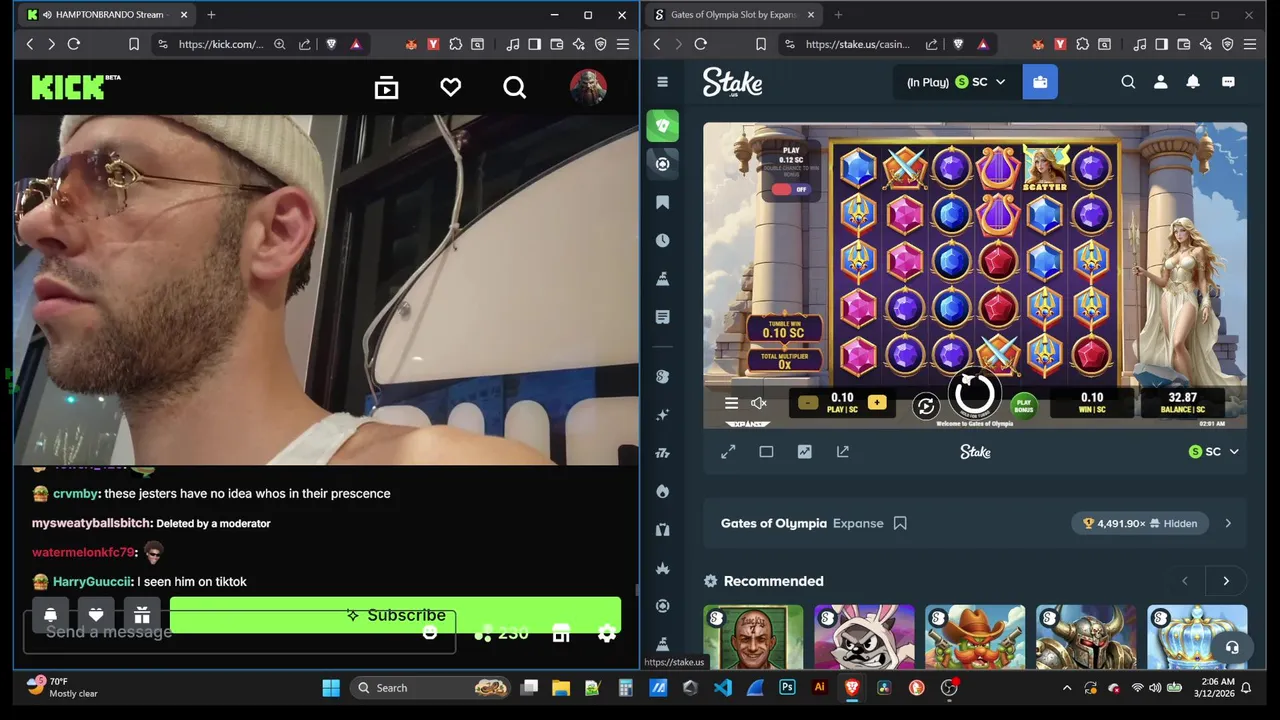Toggle the double chance bonus switch
This screenshot has width=1280, height=720.
(x=790, y=189)
